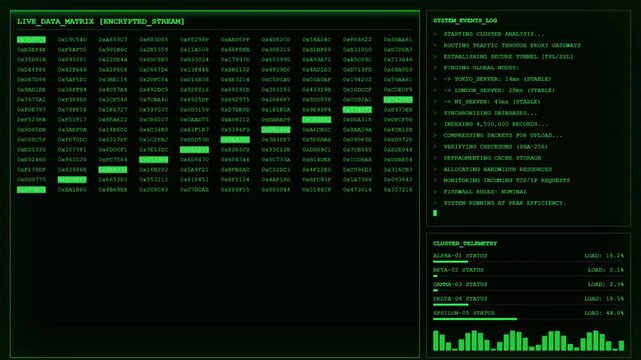Click matrix value 0x2C6C49
The height and width of the screenshot is (360, 641).
pyautogui.click(x=154, y=190)
